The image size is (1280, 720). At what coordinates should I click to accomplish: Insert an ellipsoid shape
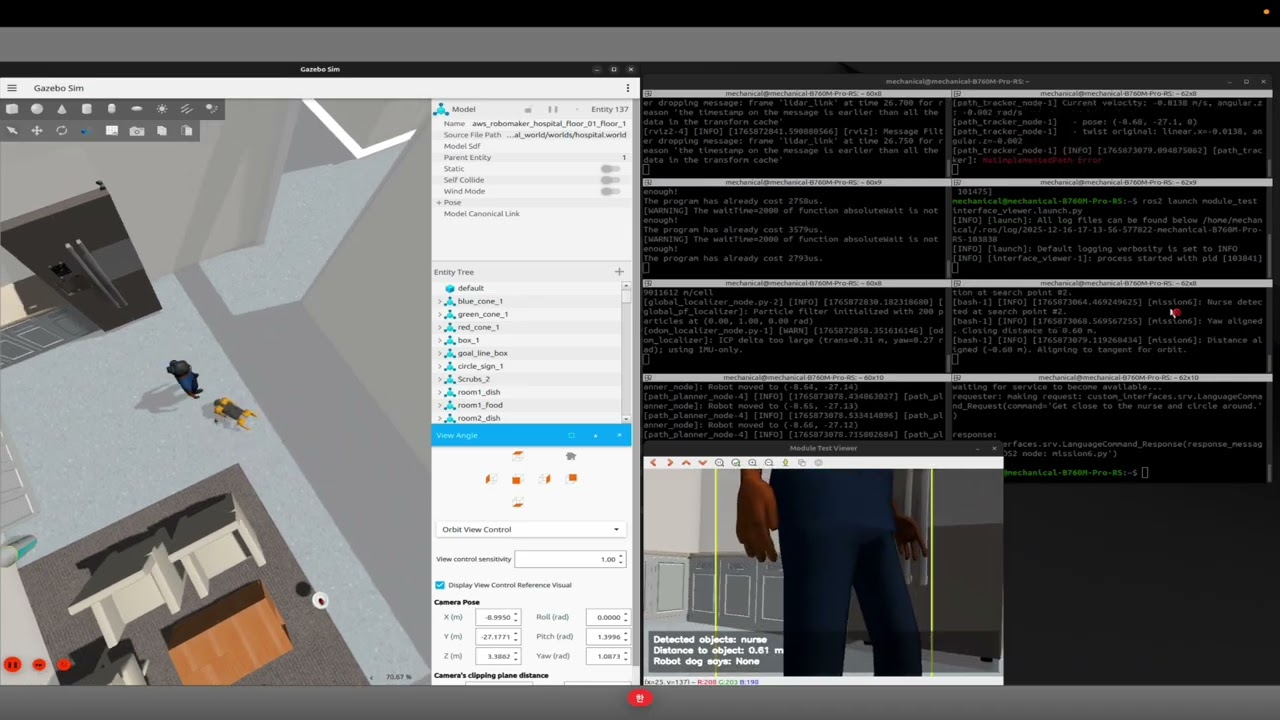click(137, 108)
